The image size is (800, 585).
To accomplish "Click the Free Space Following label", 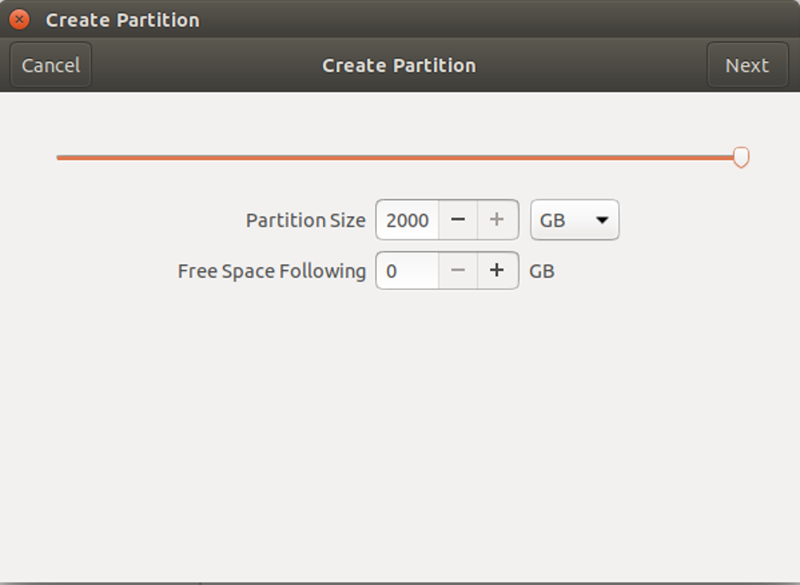I will (272, 271).
